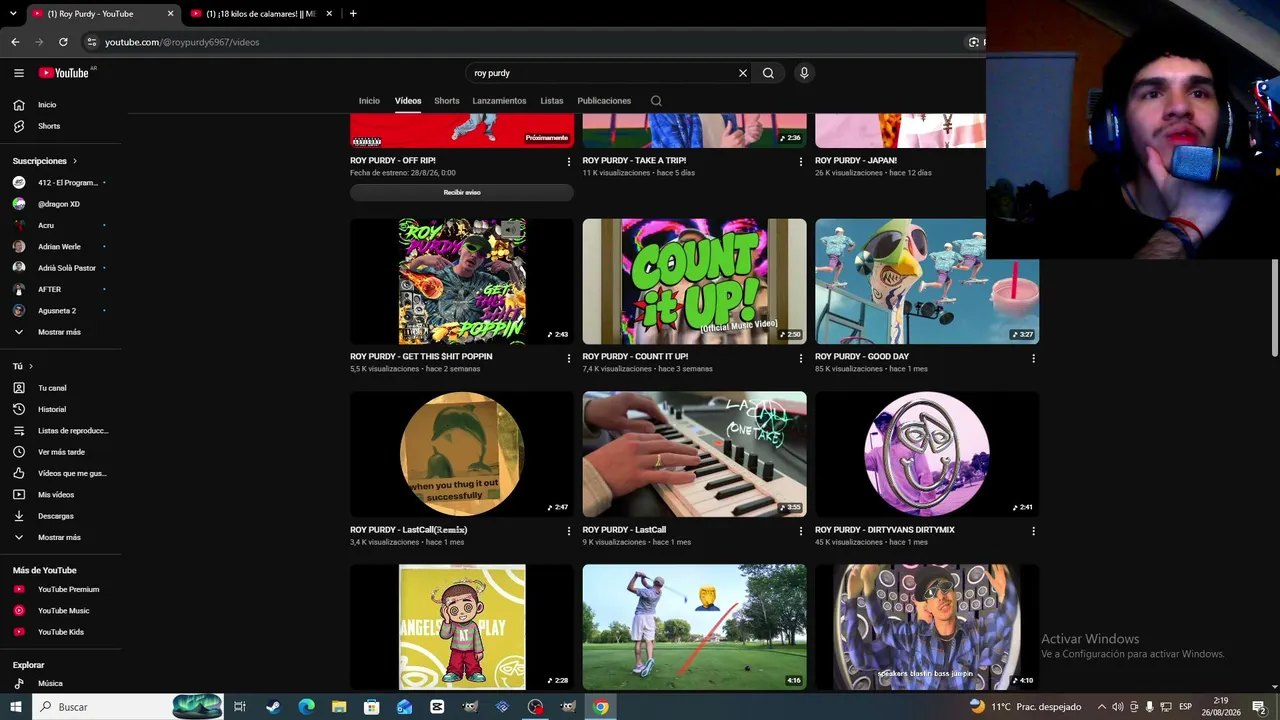Click the page vertical scrollbar
1280x720 pixels.
point(1275,308)
